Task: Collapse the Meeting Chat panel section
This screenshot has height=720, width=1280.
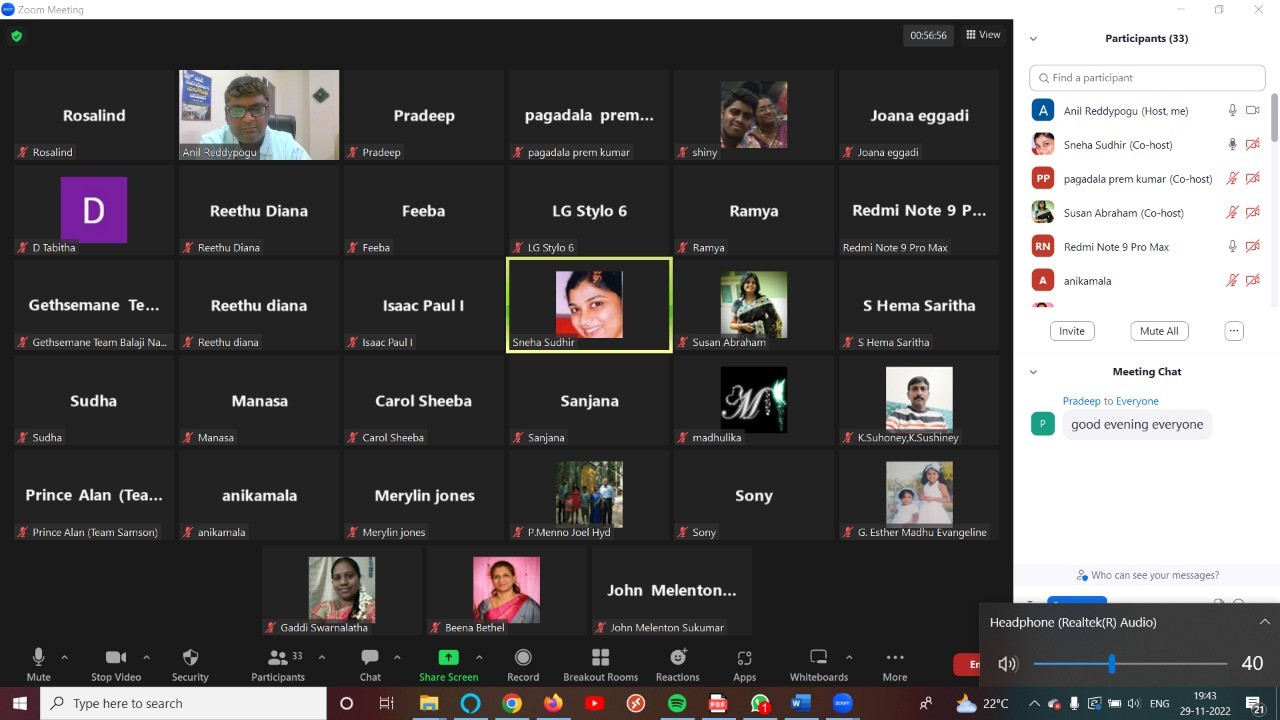Action: click(1033, 372)
